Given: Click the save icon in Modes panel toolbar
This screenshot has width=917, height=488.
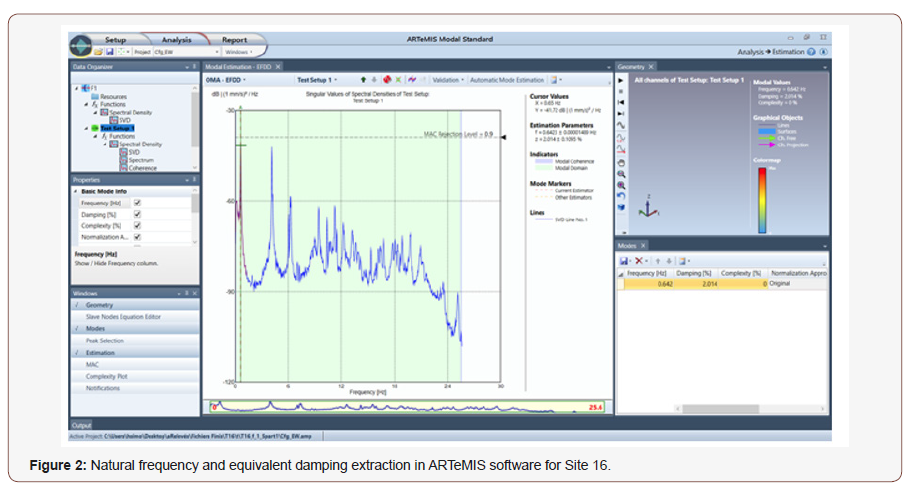Looking at the screenshot, I should click(624, 260).
